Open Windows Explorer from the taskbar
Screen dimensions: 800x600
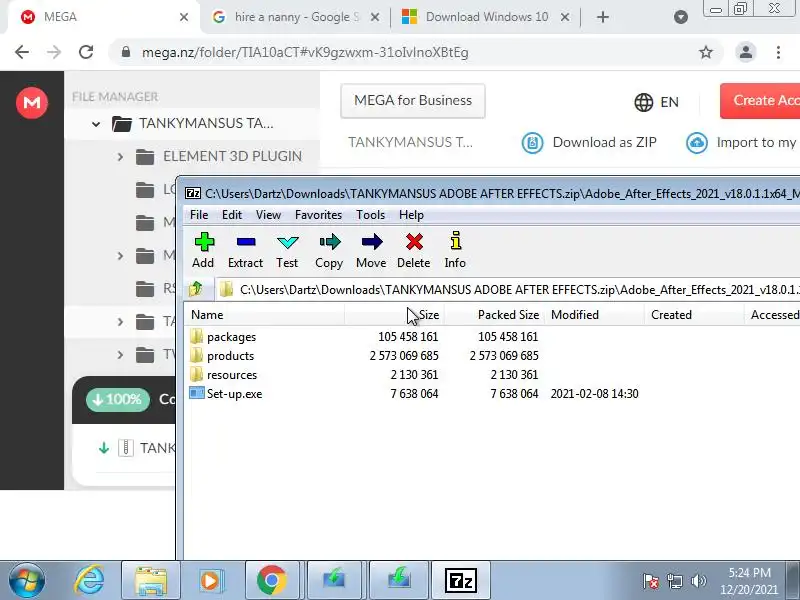tap(151, 580)
